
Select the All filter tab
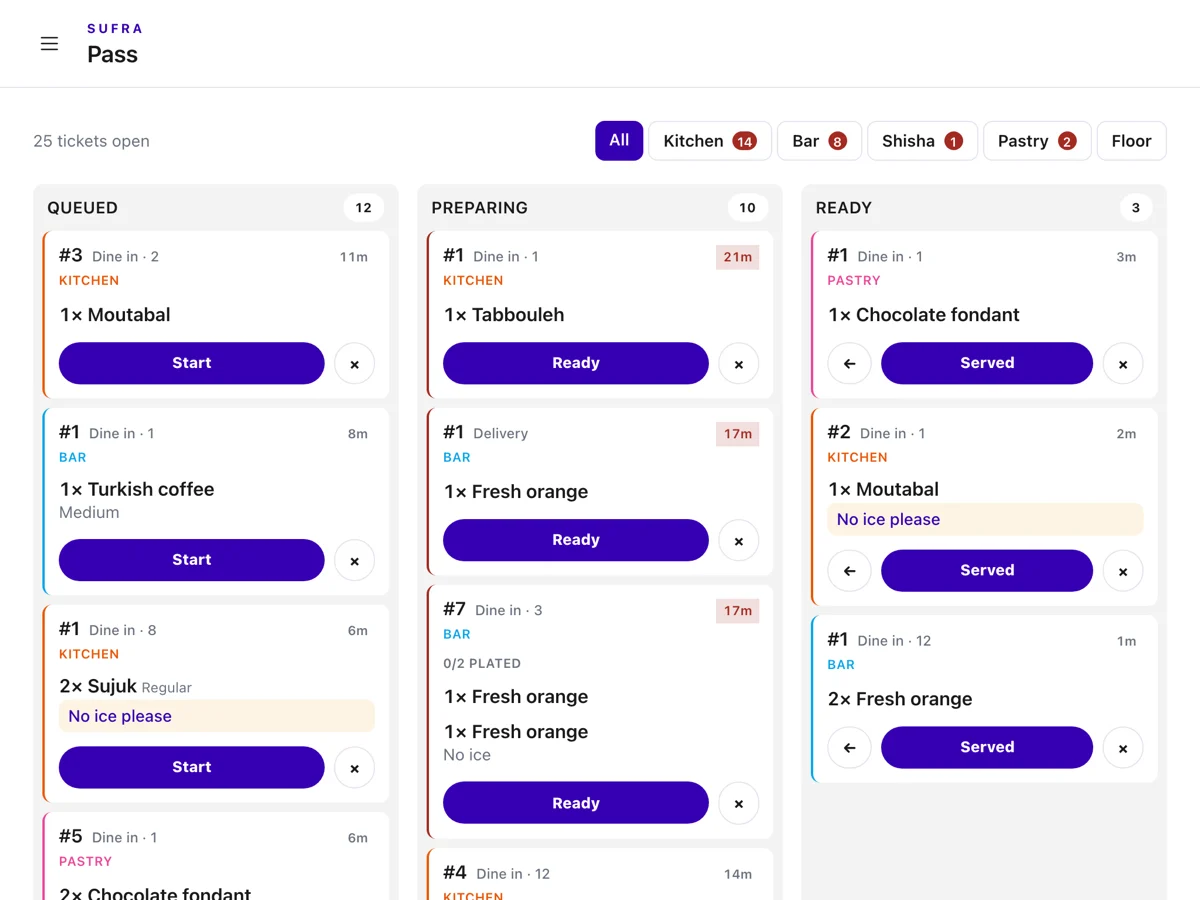(619, 141)
